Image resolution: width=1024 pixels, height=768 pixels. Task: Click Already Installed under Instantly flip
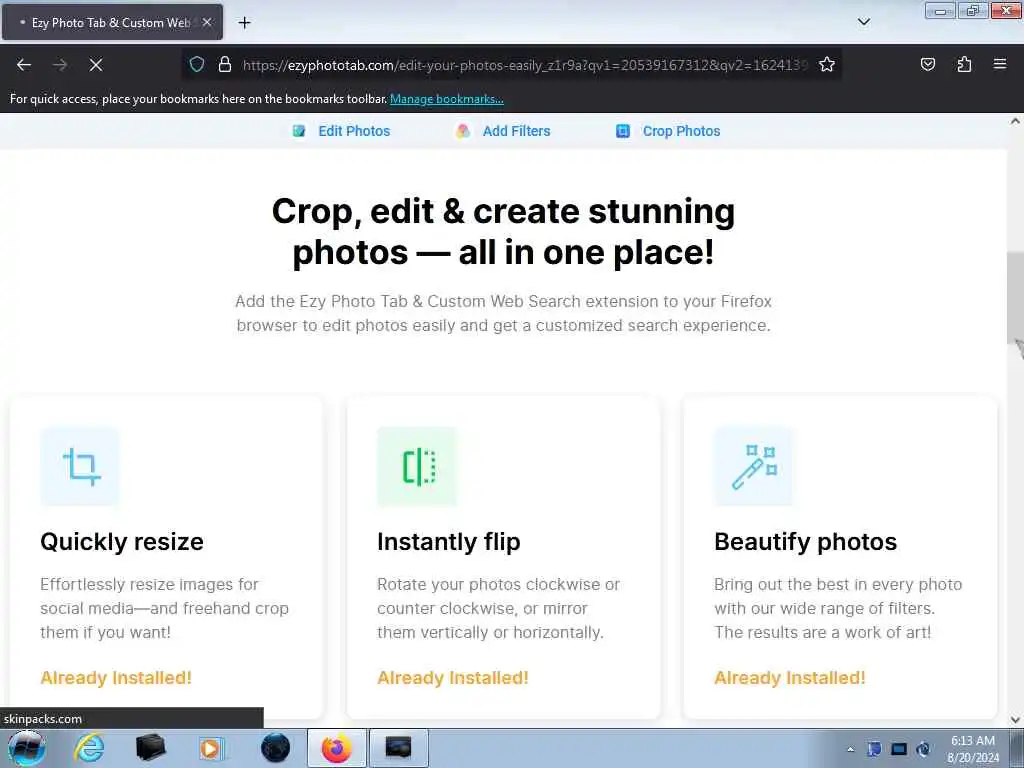pos(453,678)
